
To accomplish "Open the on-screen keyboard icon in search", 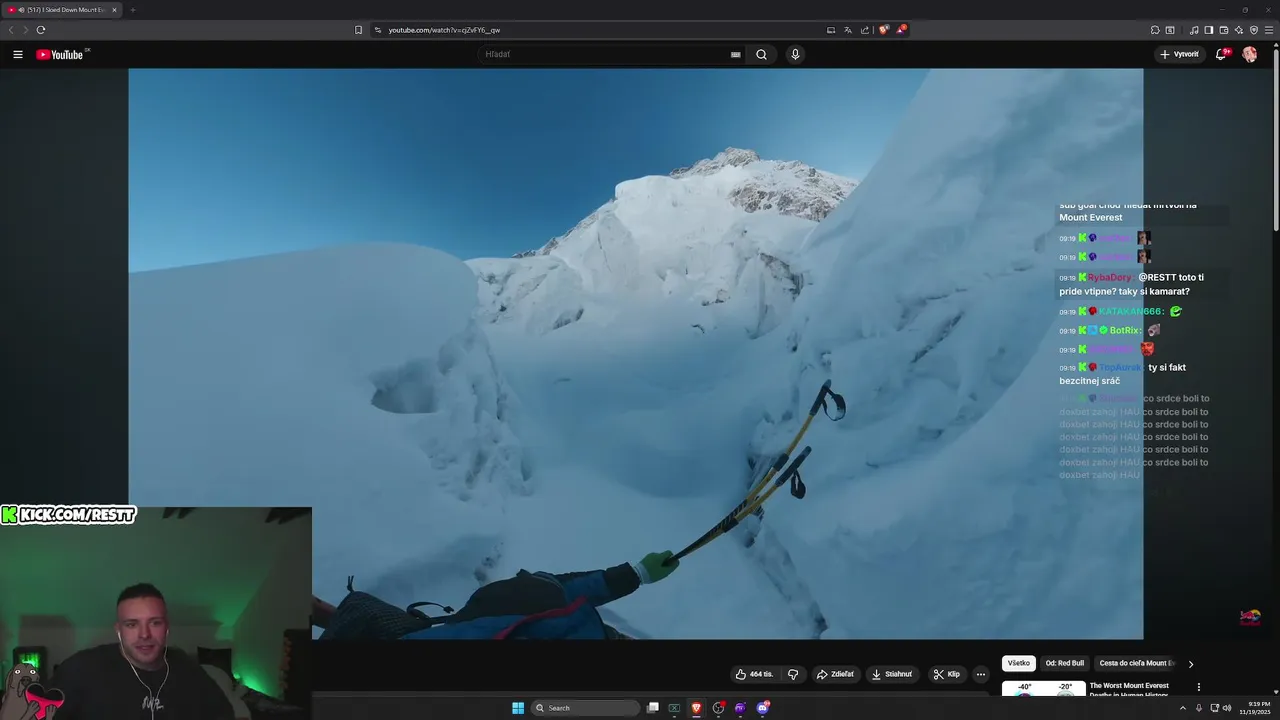I will pos(736,55).
